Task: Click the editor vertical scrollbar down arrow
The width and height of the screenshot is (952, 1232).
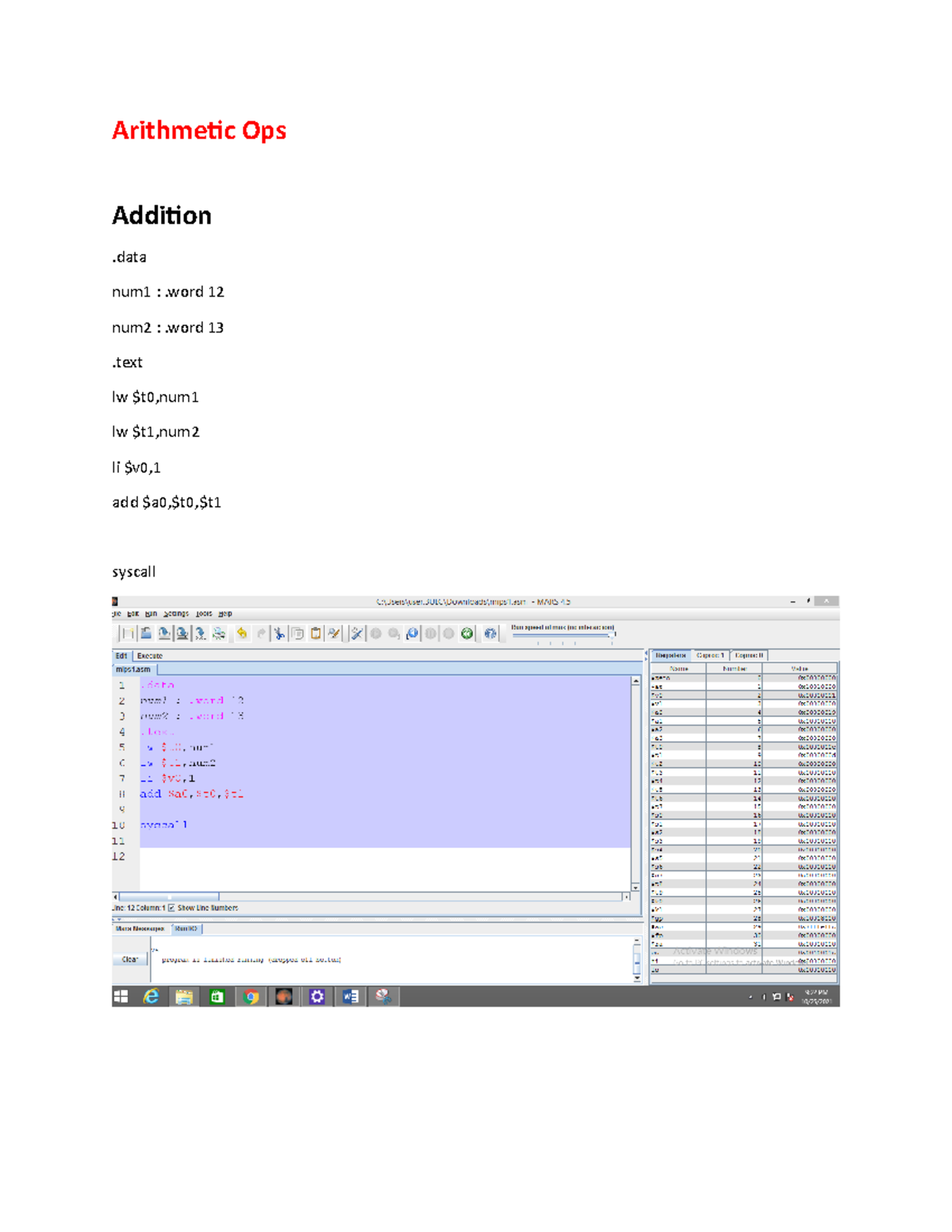Action: (x=637, y=889)
